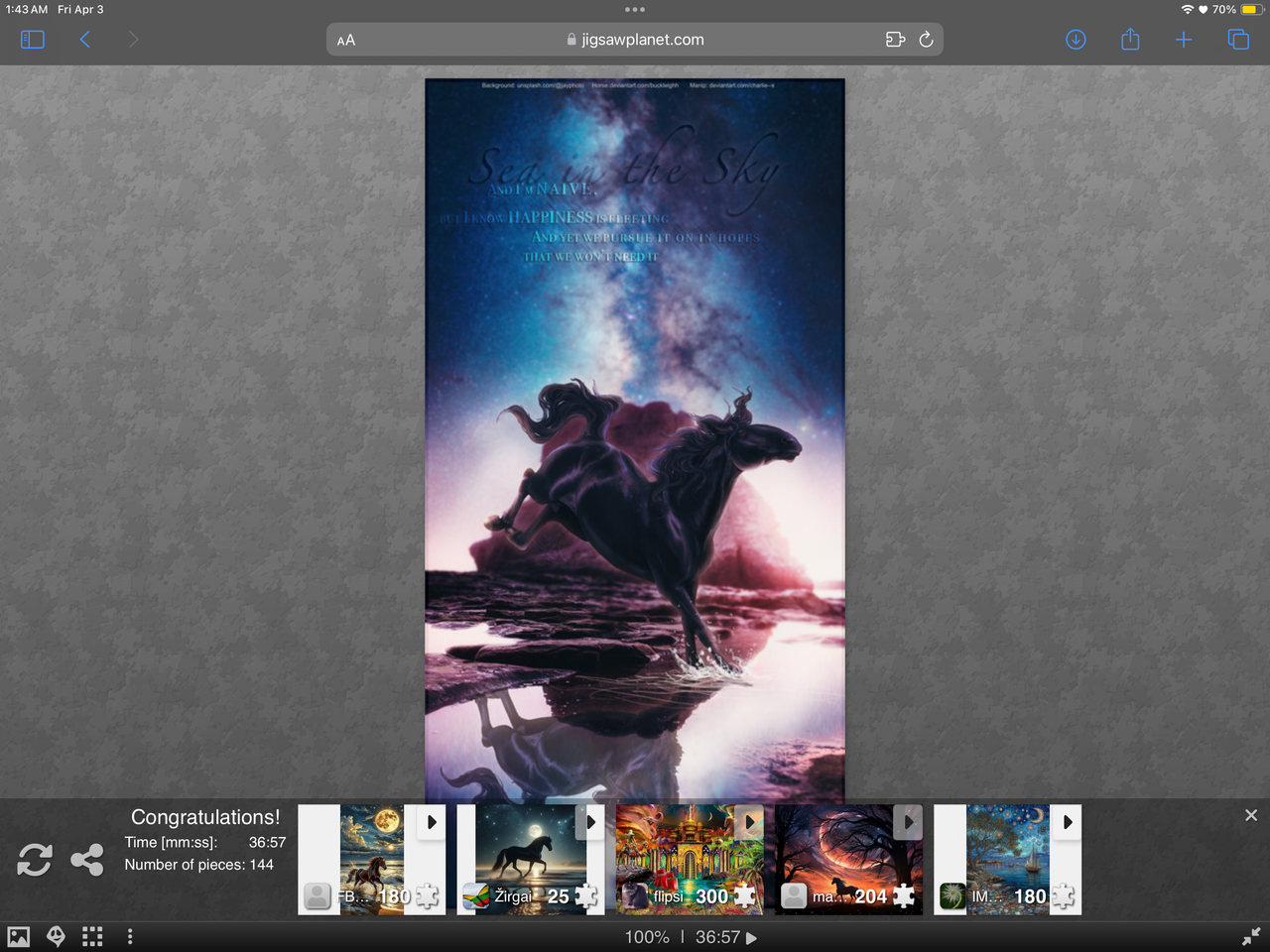Open the AA reader and text options
The height and width of the screenshot is (952, 1270).
point(346,41)
